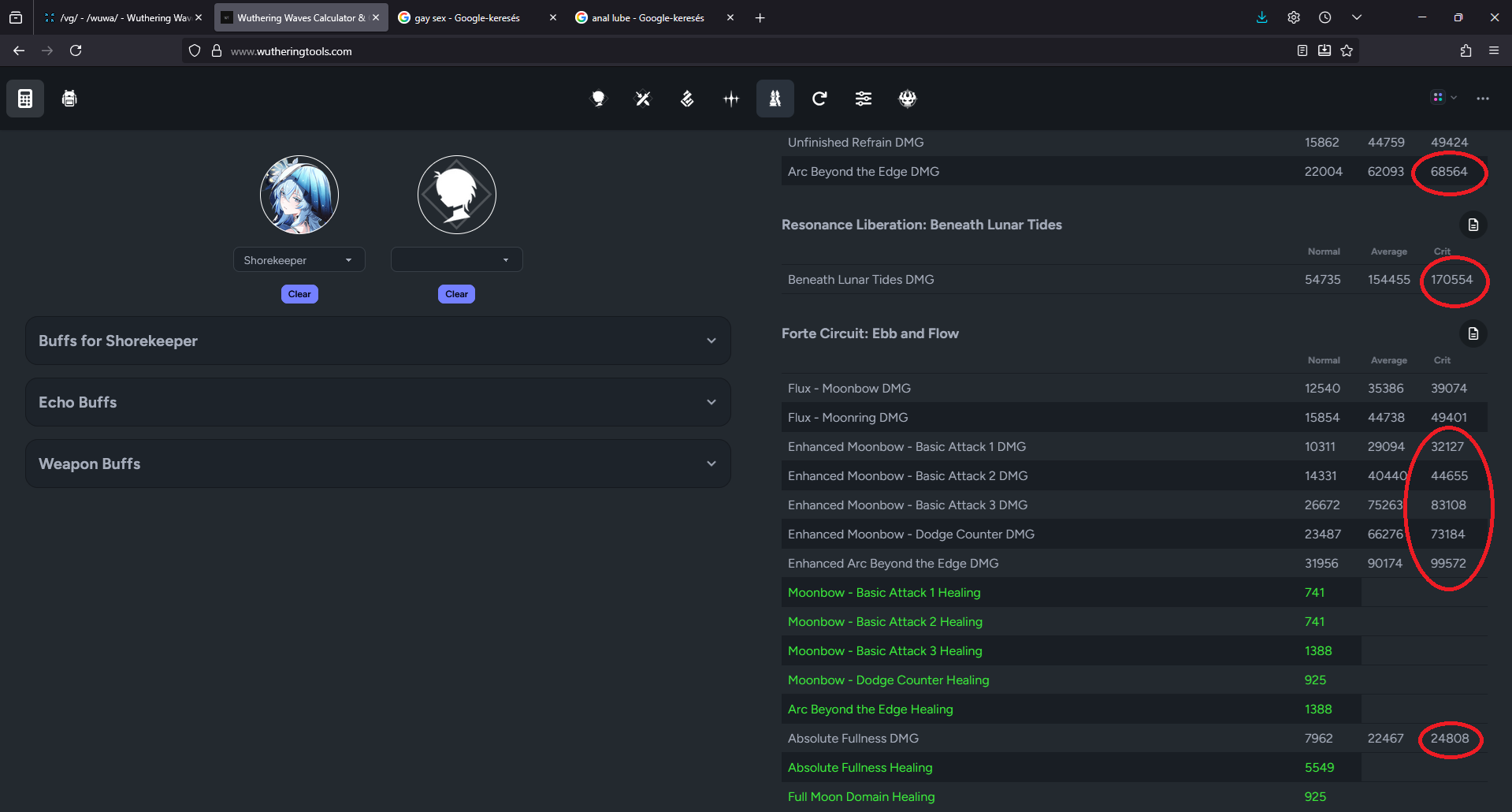Click Enhanced Moonbow - Dodge Counter DMG row
Viewport: 1512px width, 812px height.
(1135, 534)
